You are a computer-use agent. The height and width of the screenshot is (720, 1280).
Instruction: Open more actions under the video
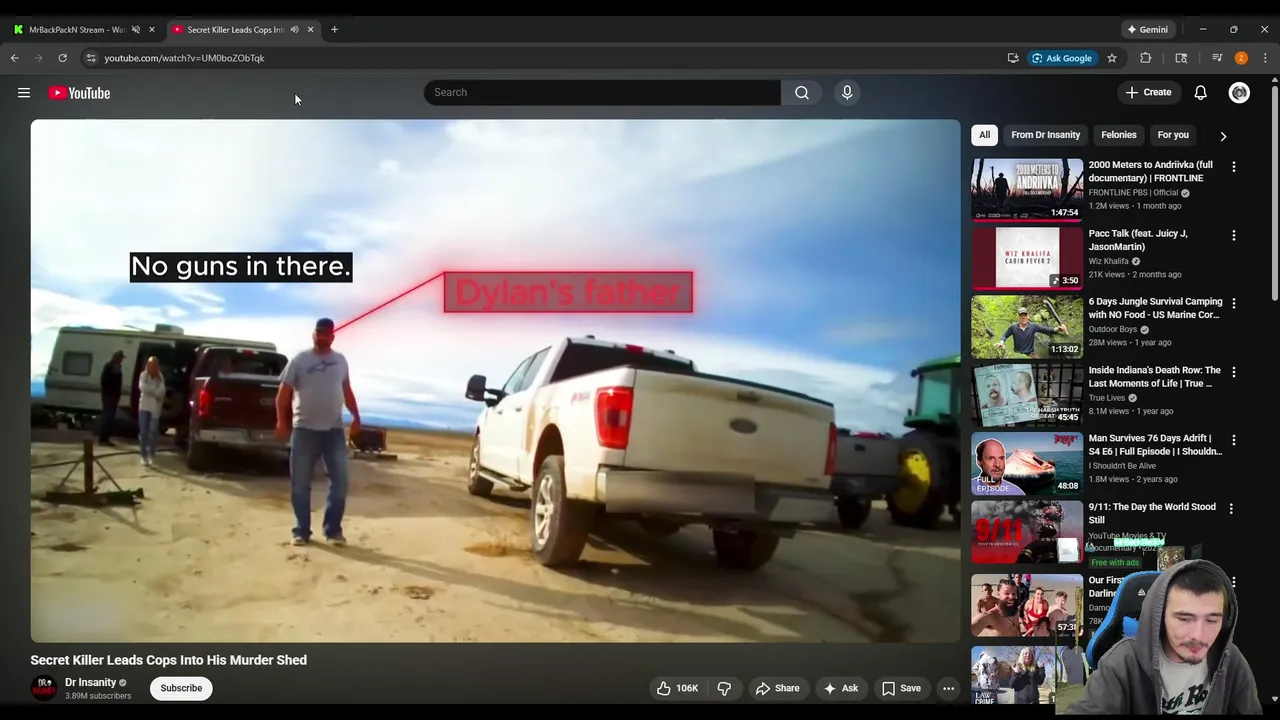(x=948, y=688)
